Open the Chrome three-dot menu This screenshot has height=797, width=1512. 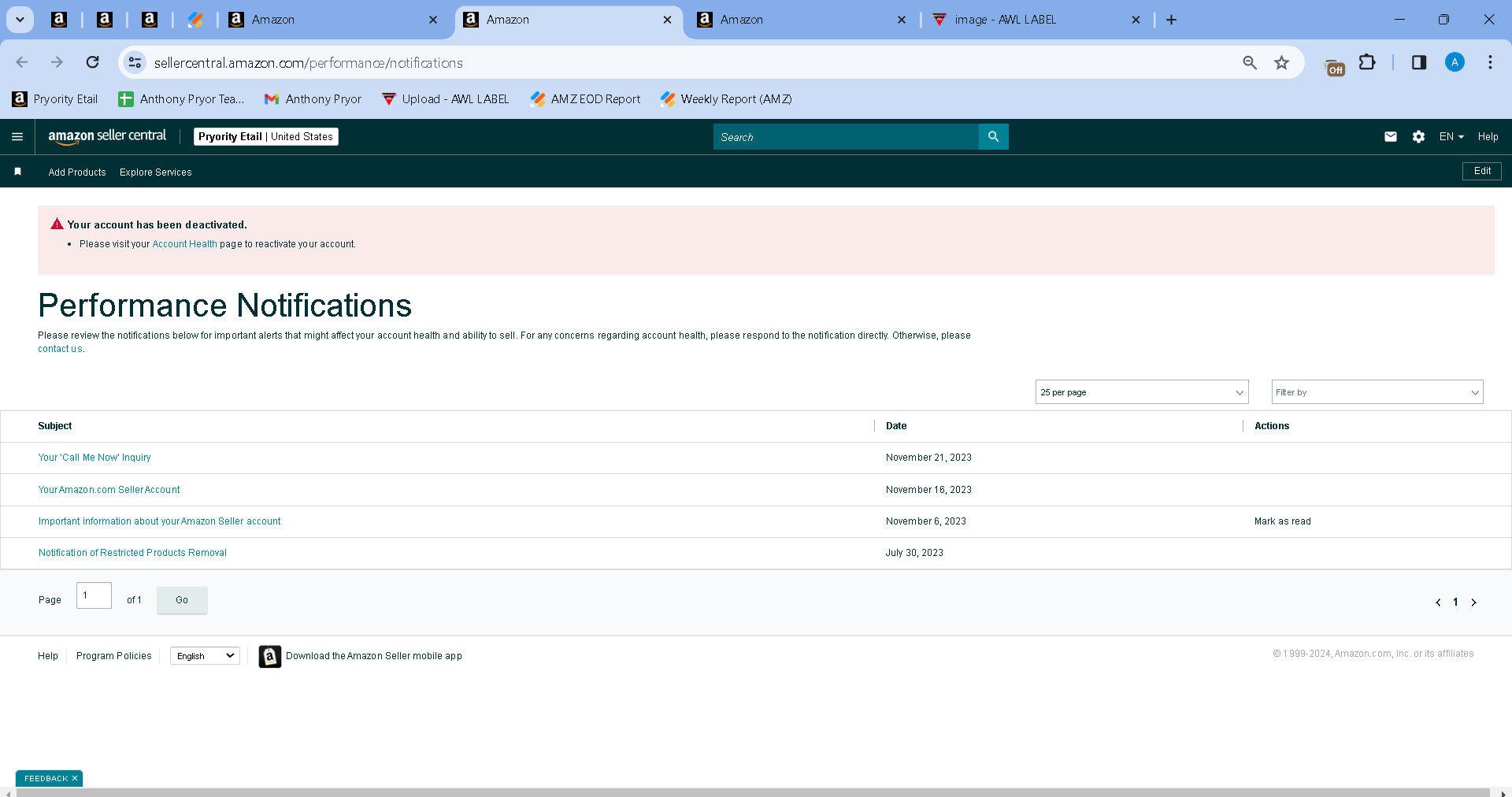pyautogui.click(x=1490, y=62)
